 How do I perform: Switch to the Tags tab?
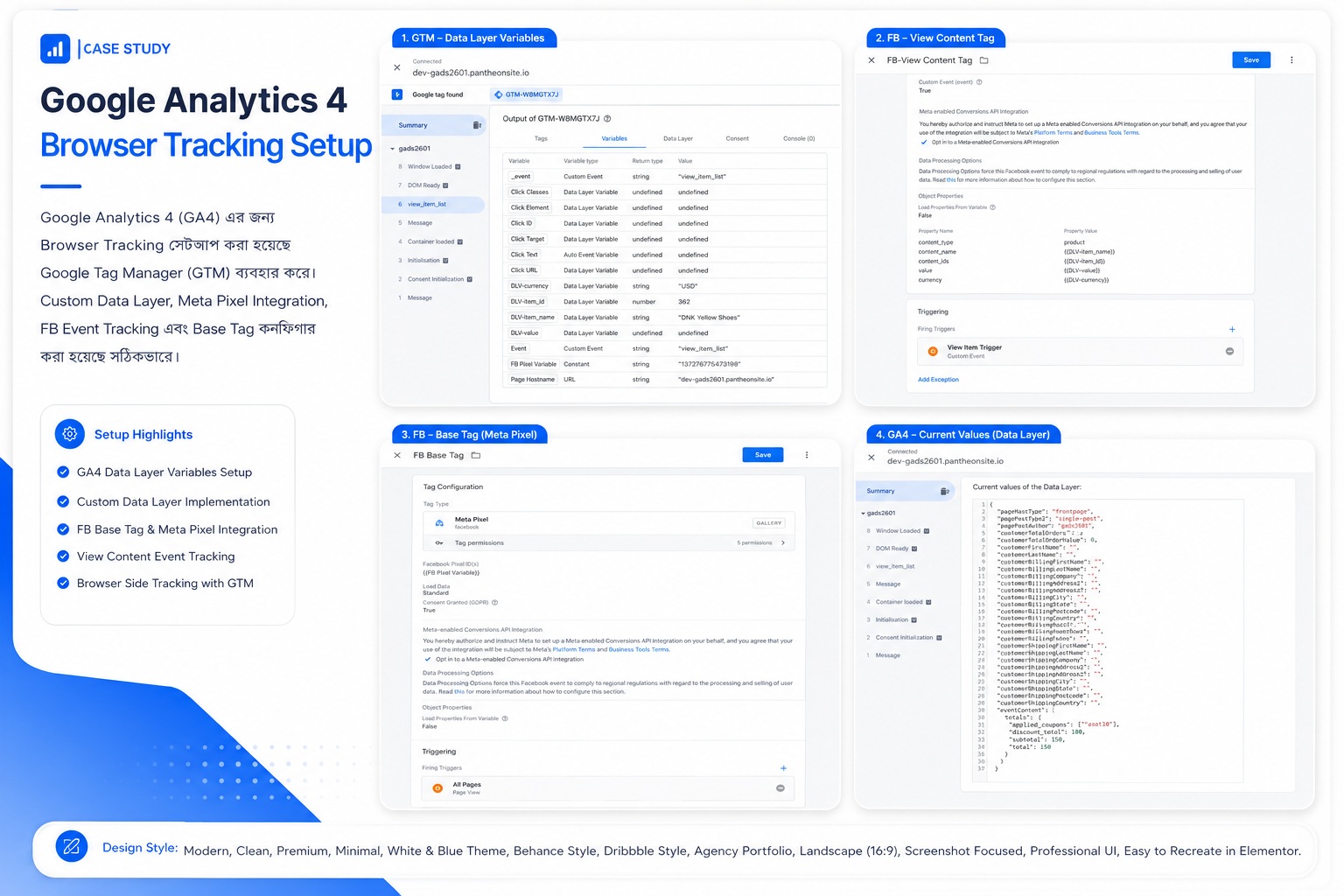coord(541,138)
